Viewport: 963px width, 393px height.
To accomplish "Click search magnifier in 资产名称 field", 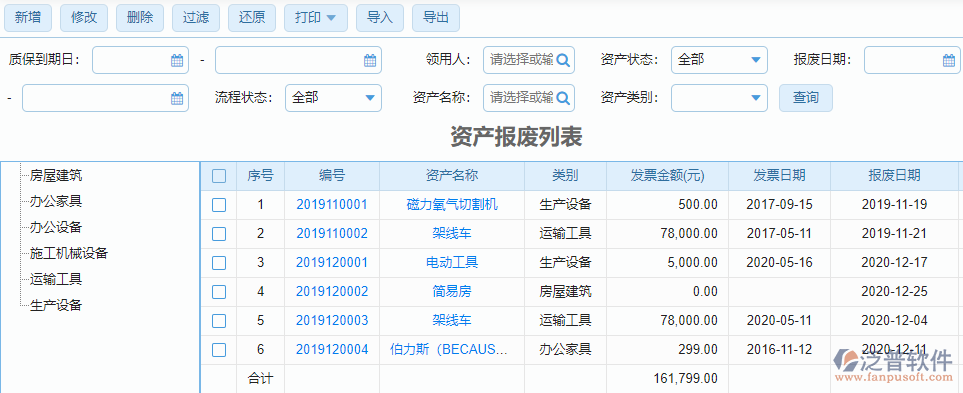I will tap(563, 98).
